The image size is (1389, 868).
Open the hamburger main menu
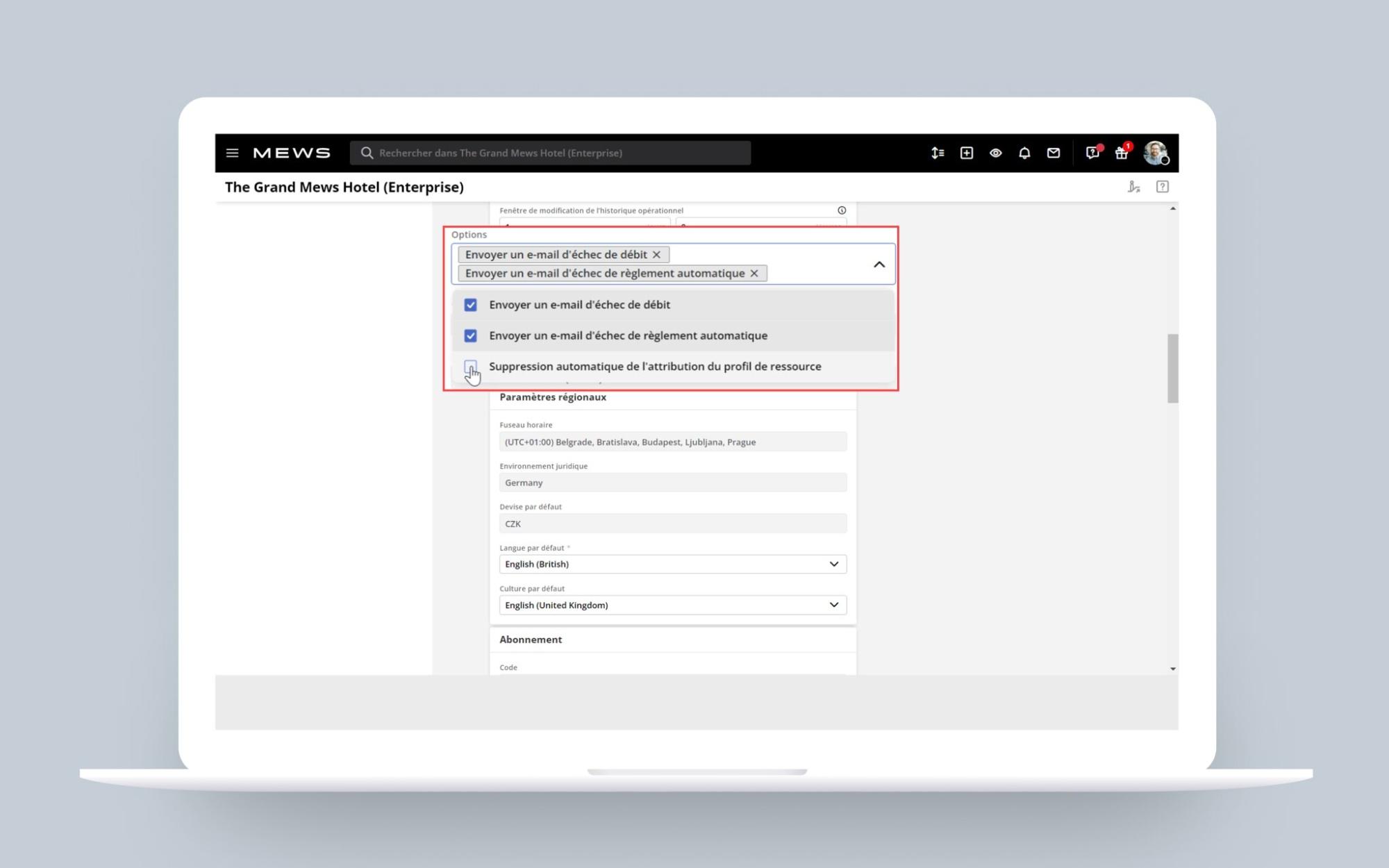click(x=232, y=153)
